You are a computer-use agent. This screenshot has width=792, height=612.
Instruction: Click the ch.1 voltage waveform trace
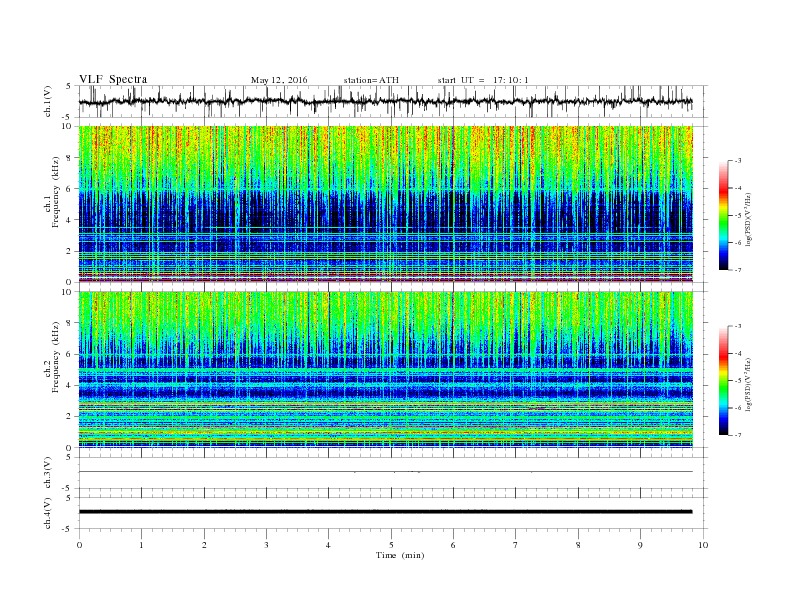coord(385,101)
